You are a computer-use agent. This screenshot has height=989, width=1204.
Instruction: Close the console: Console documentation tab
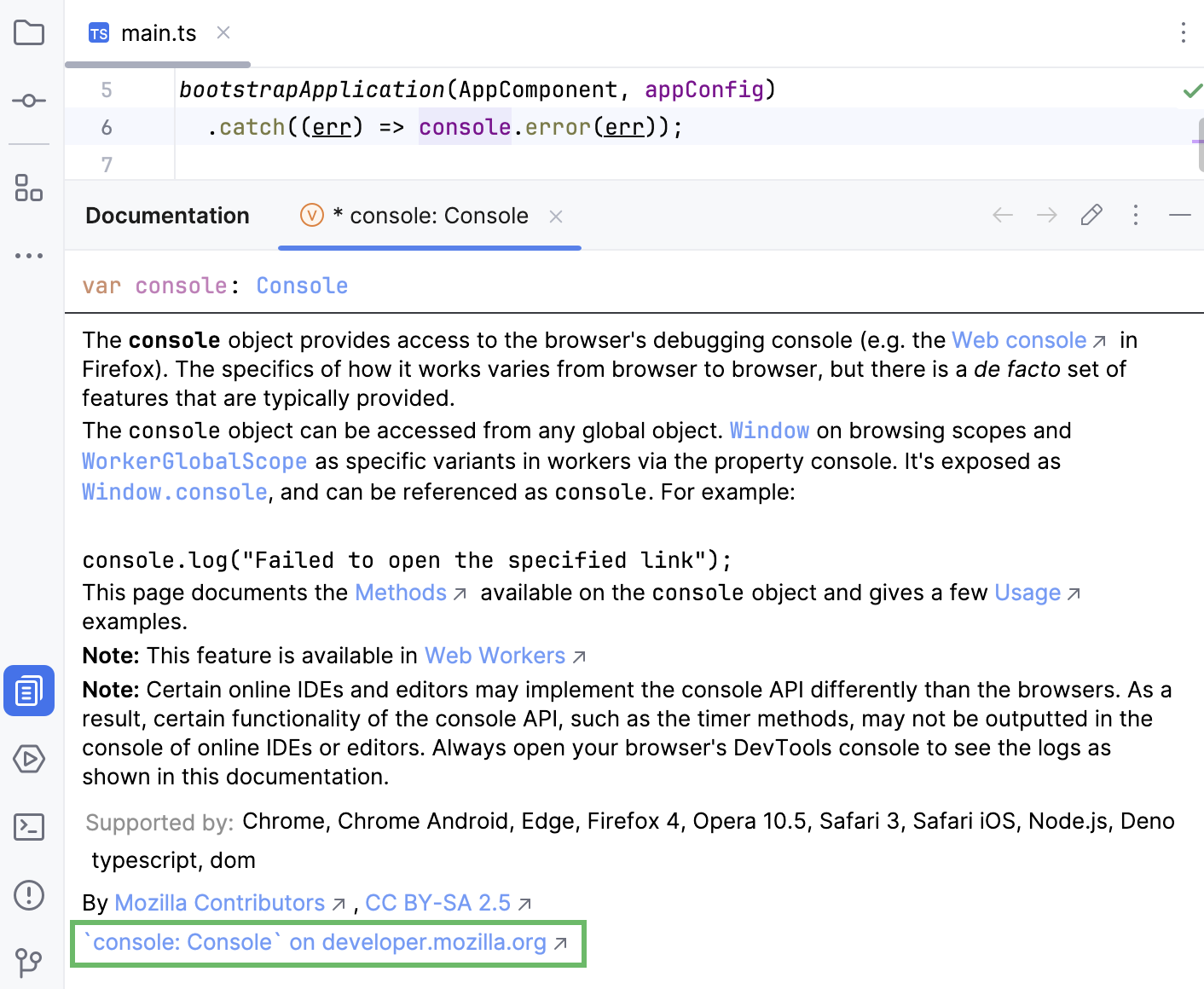pyautogui.click(x=555, y=216)
